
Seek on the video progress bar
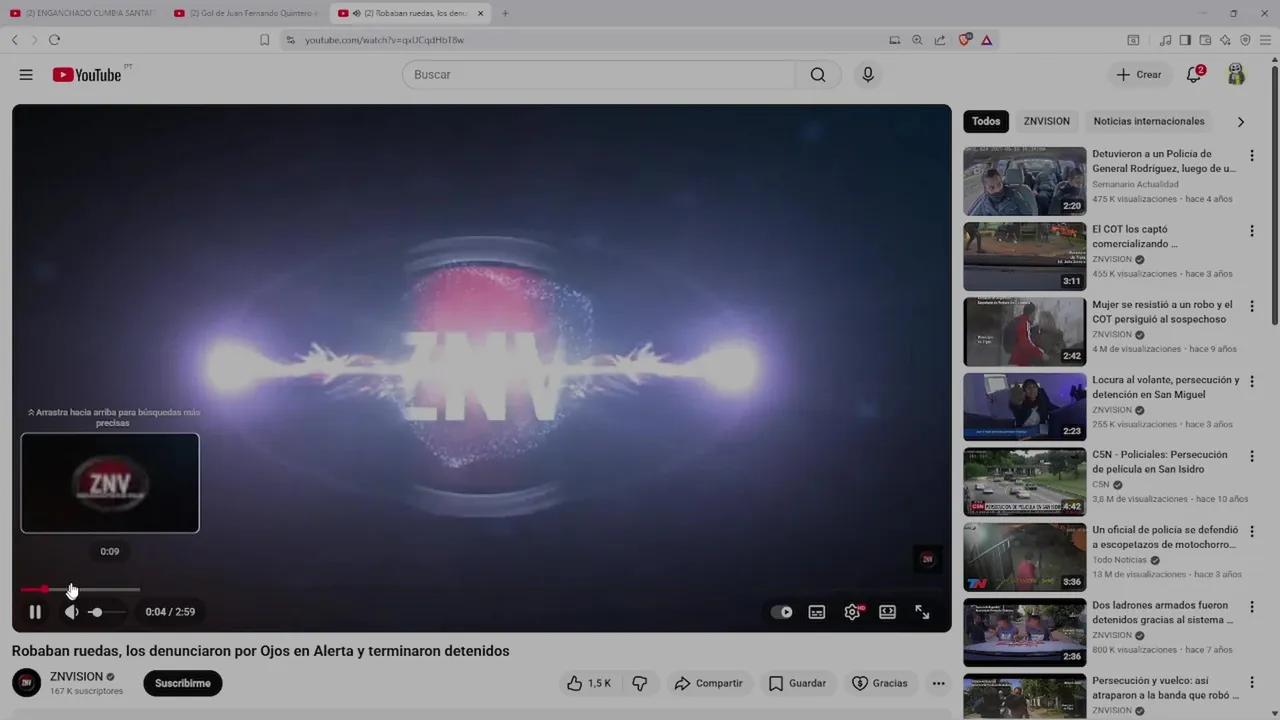[80, 589]
